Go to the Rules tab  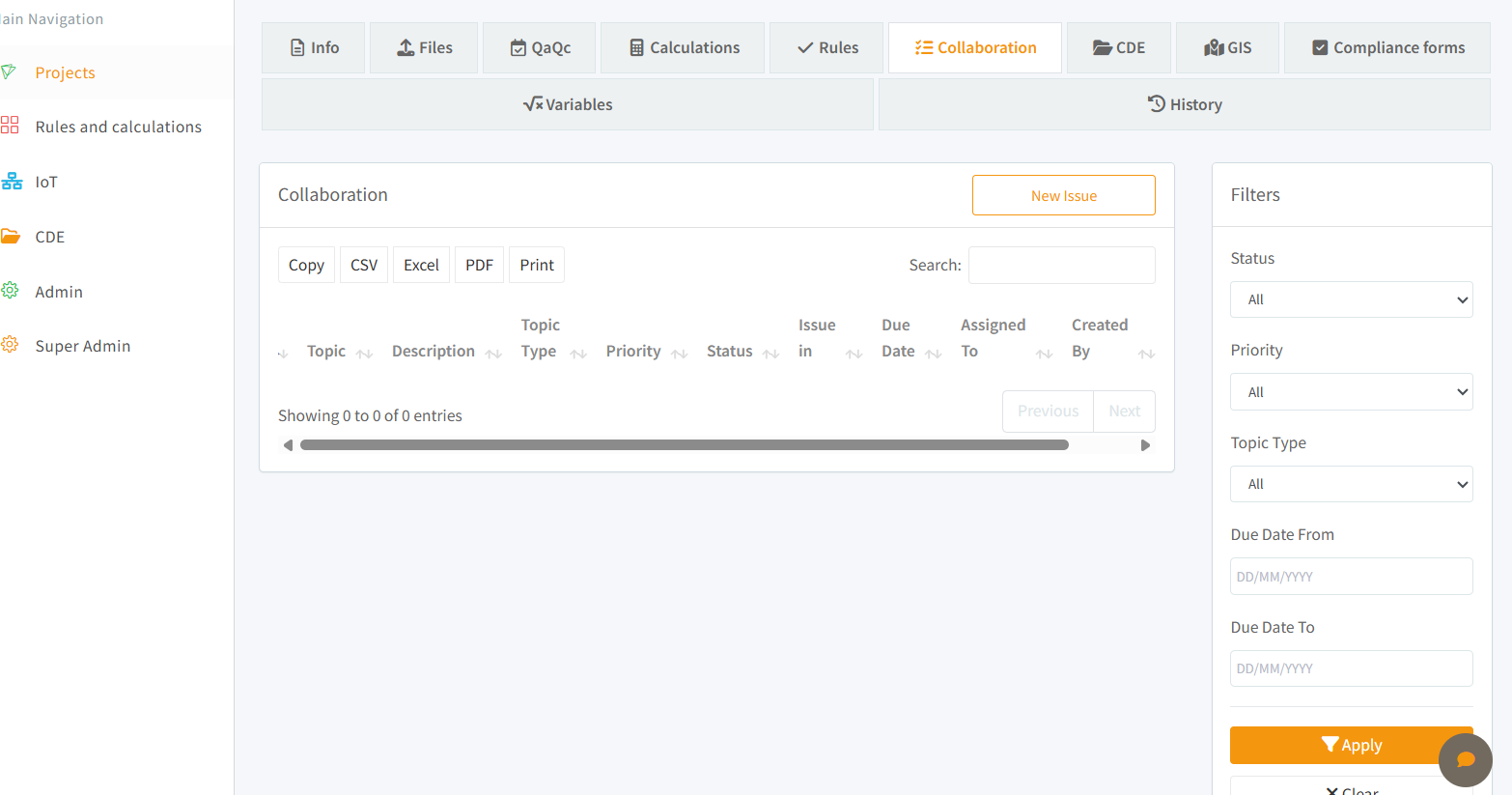pos(826,47)
